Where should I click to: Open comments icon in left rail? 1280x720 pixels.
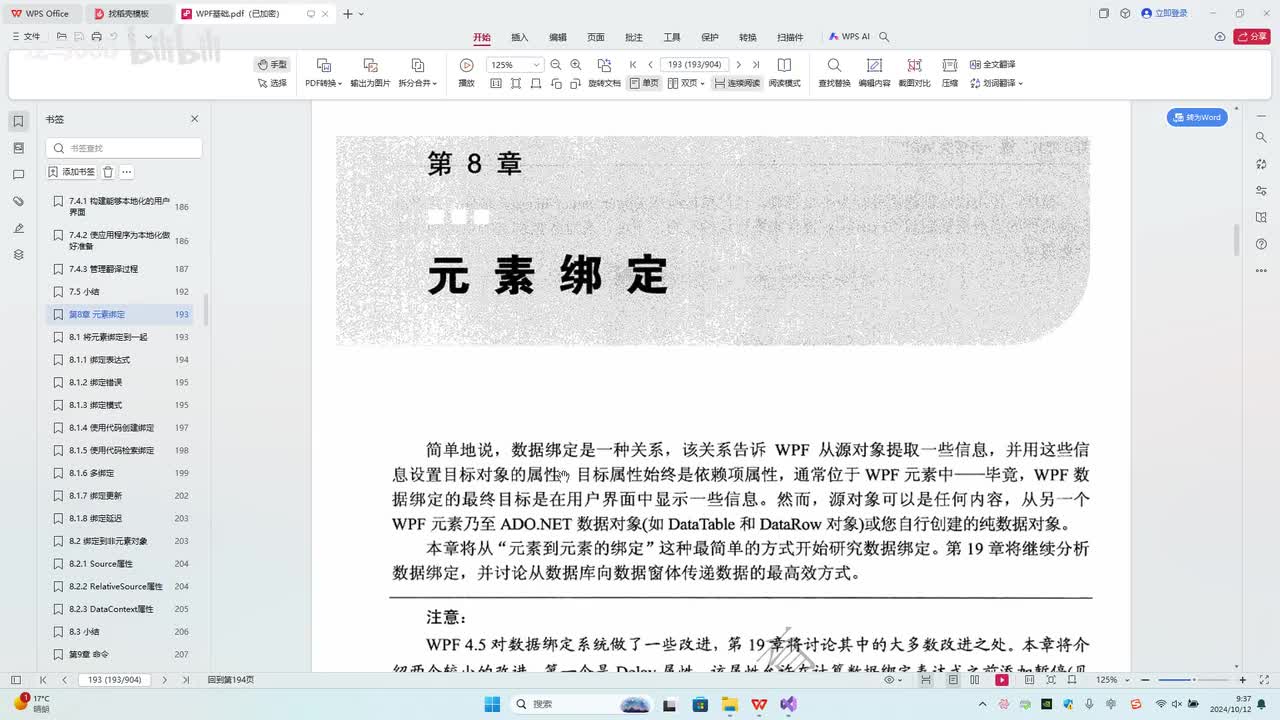point(18,175)
